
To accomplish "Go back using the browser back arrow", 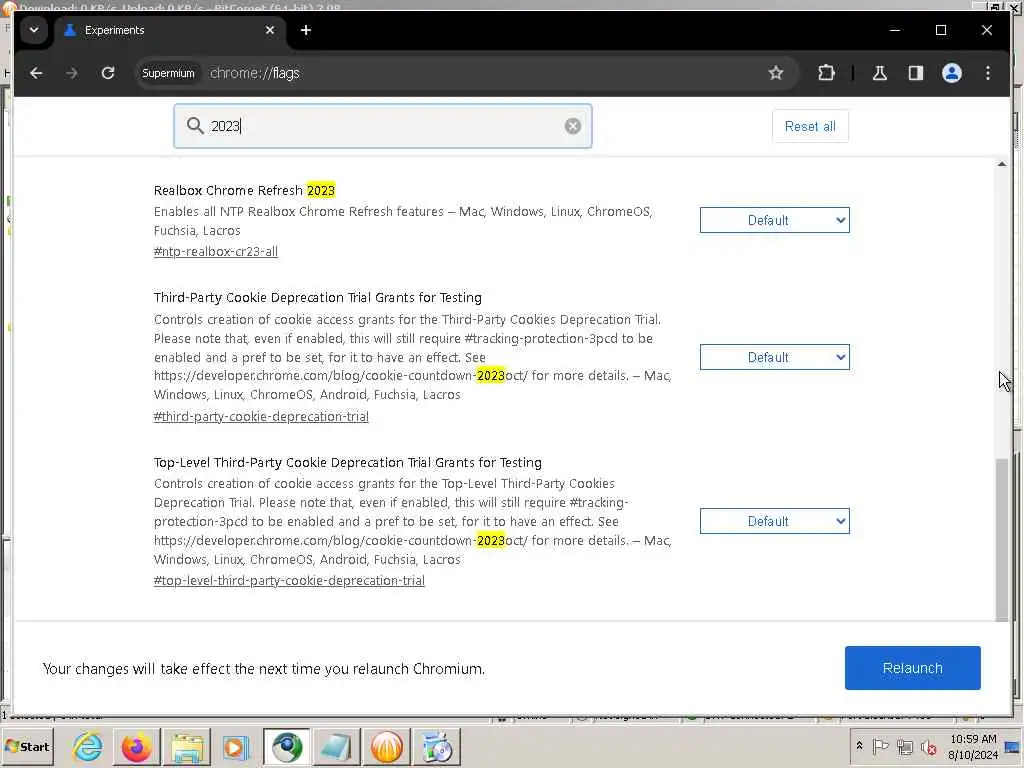I will click(37, 73).
